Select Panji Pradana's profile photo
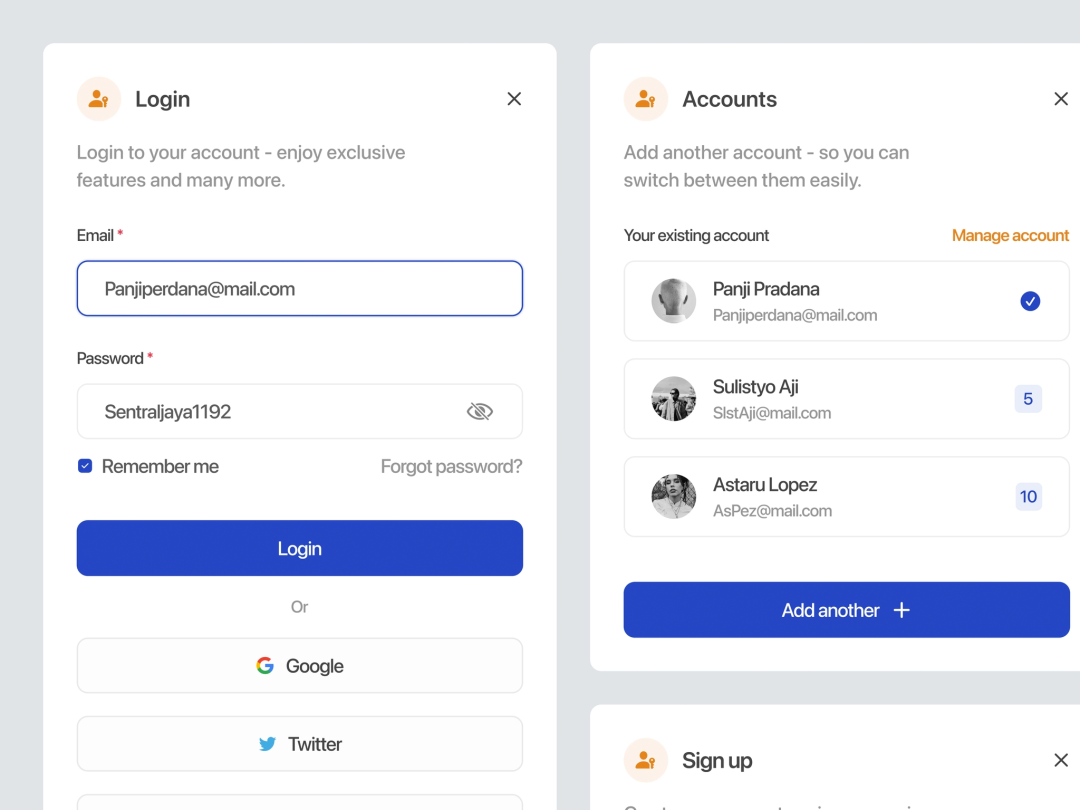The image size is (1080, 810). [x=674, y=301]
